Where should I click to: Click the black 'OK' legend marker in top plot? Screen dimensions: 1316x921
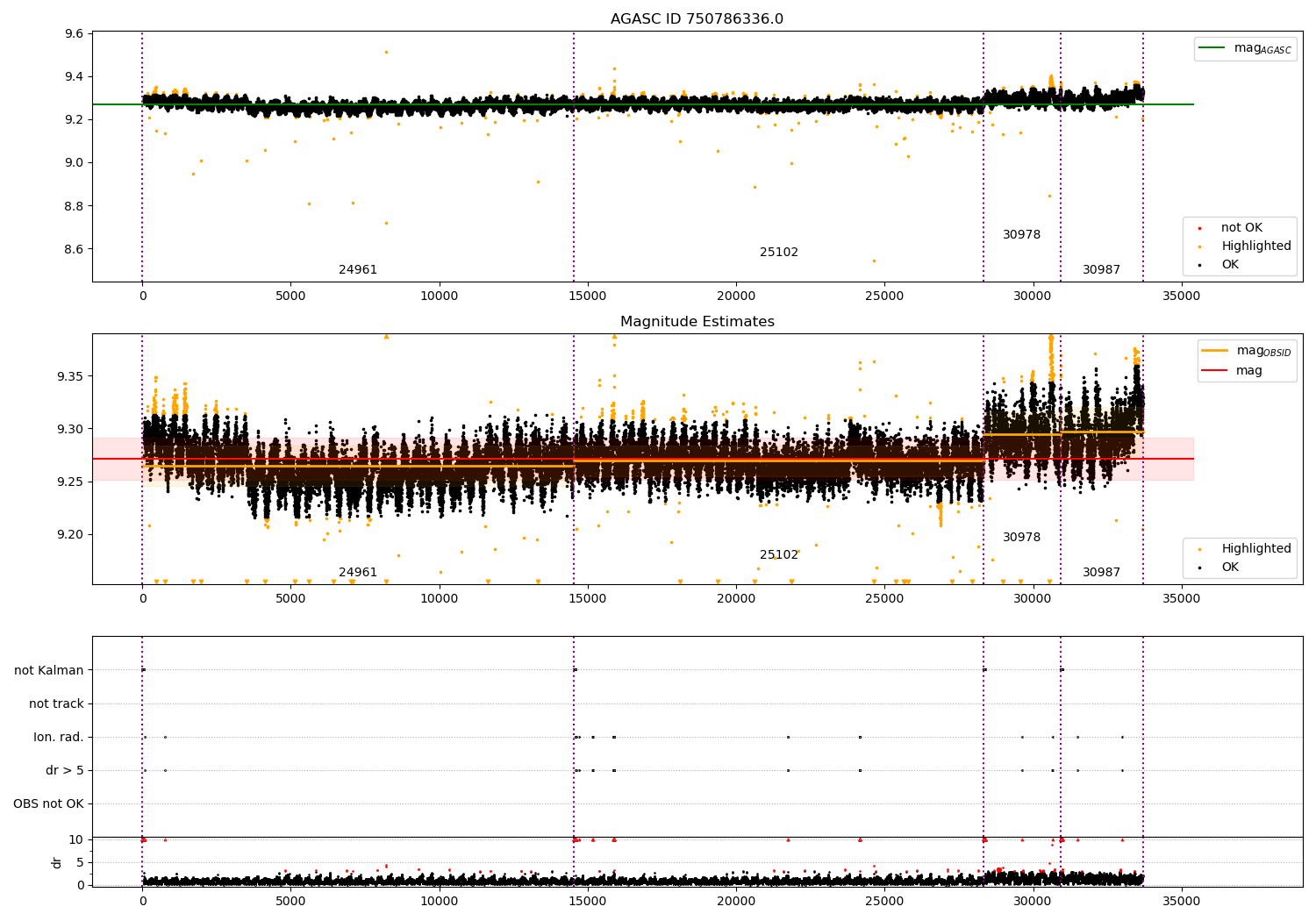pyautogui.click(x=1199, y=265)
